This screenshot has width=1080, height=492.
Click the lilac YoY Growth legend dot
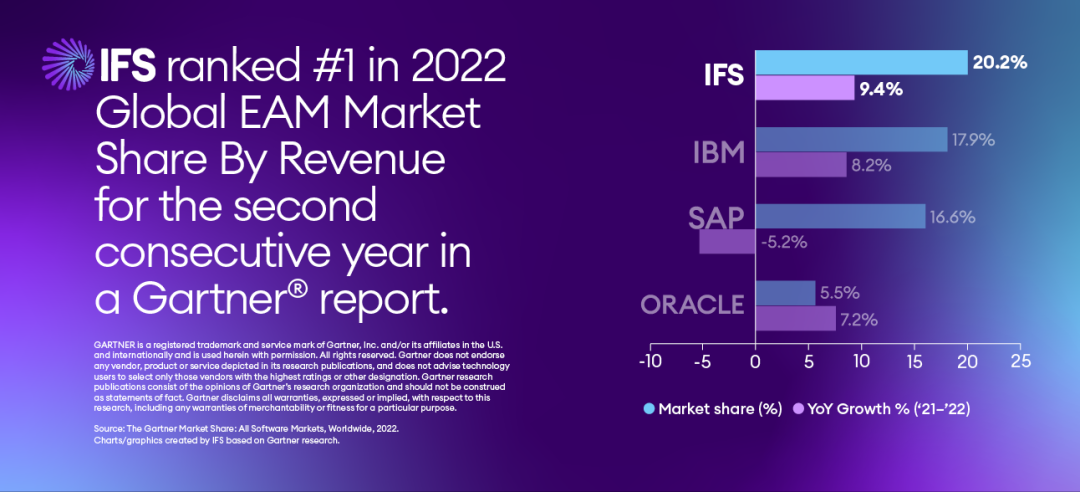[x=800, y=409]
